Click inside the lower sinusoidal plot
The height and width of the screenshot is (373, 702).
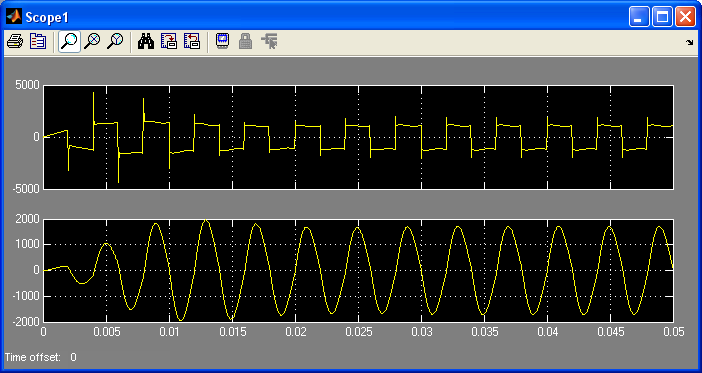358,270
